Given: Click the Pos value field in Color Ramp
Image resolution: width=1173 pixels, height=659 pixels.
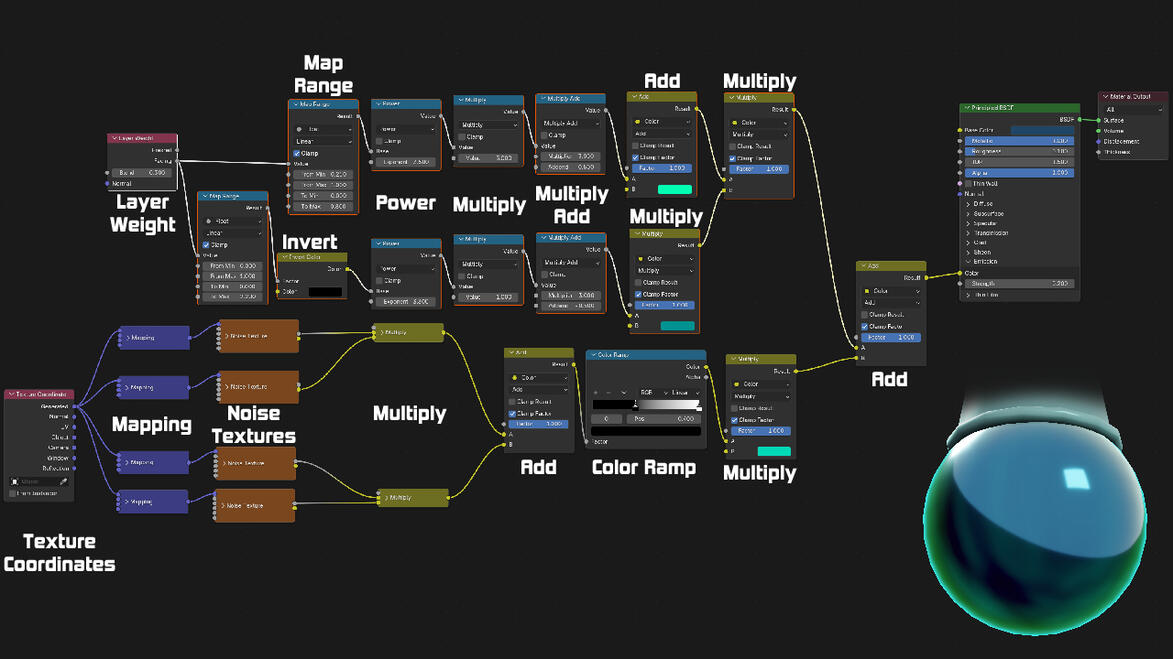Looking at the screenshot, I should pos(664,419).
